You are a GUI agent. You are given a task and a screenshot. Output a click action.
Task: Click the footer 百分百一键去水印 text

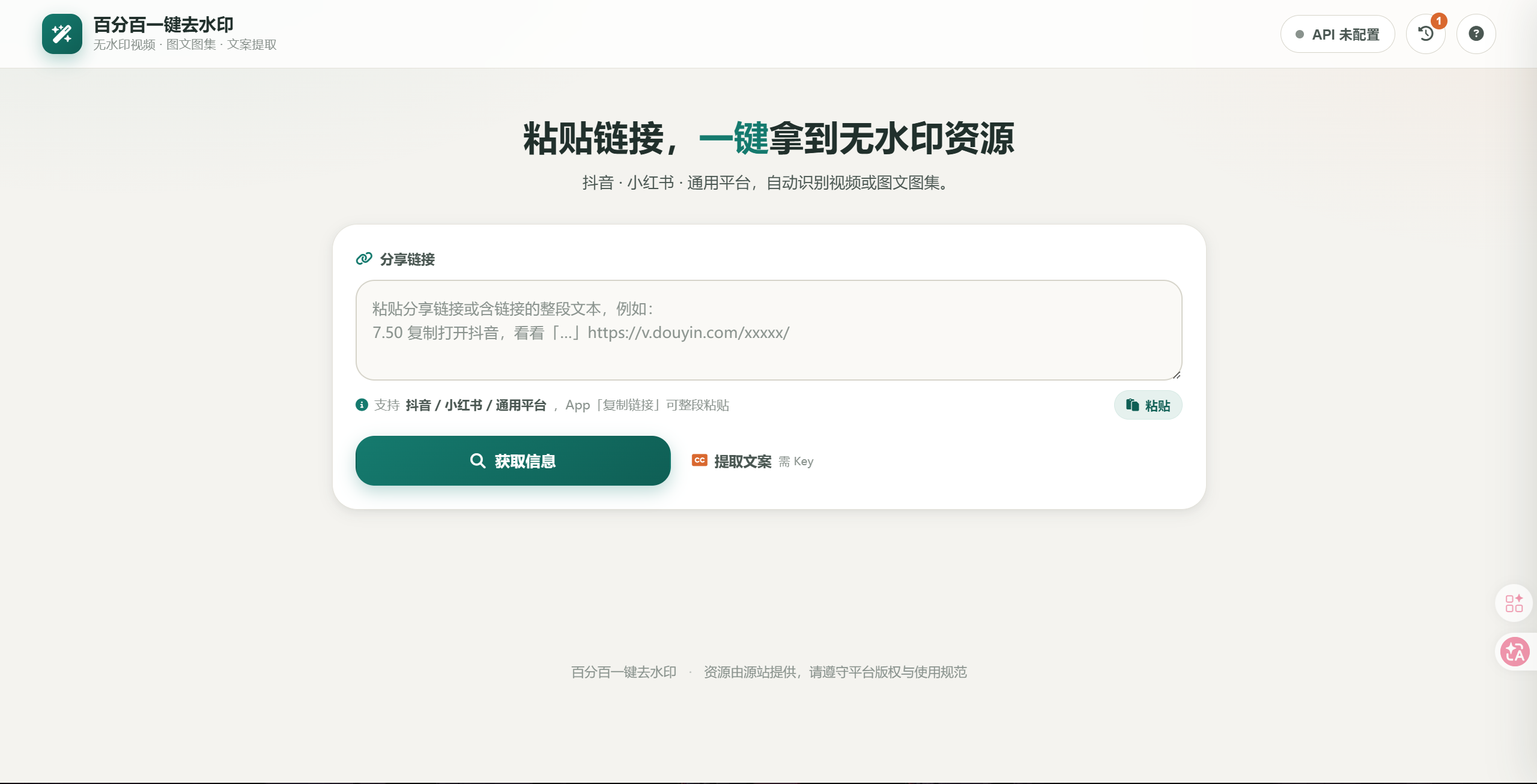pos(623,672)
